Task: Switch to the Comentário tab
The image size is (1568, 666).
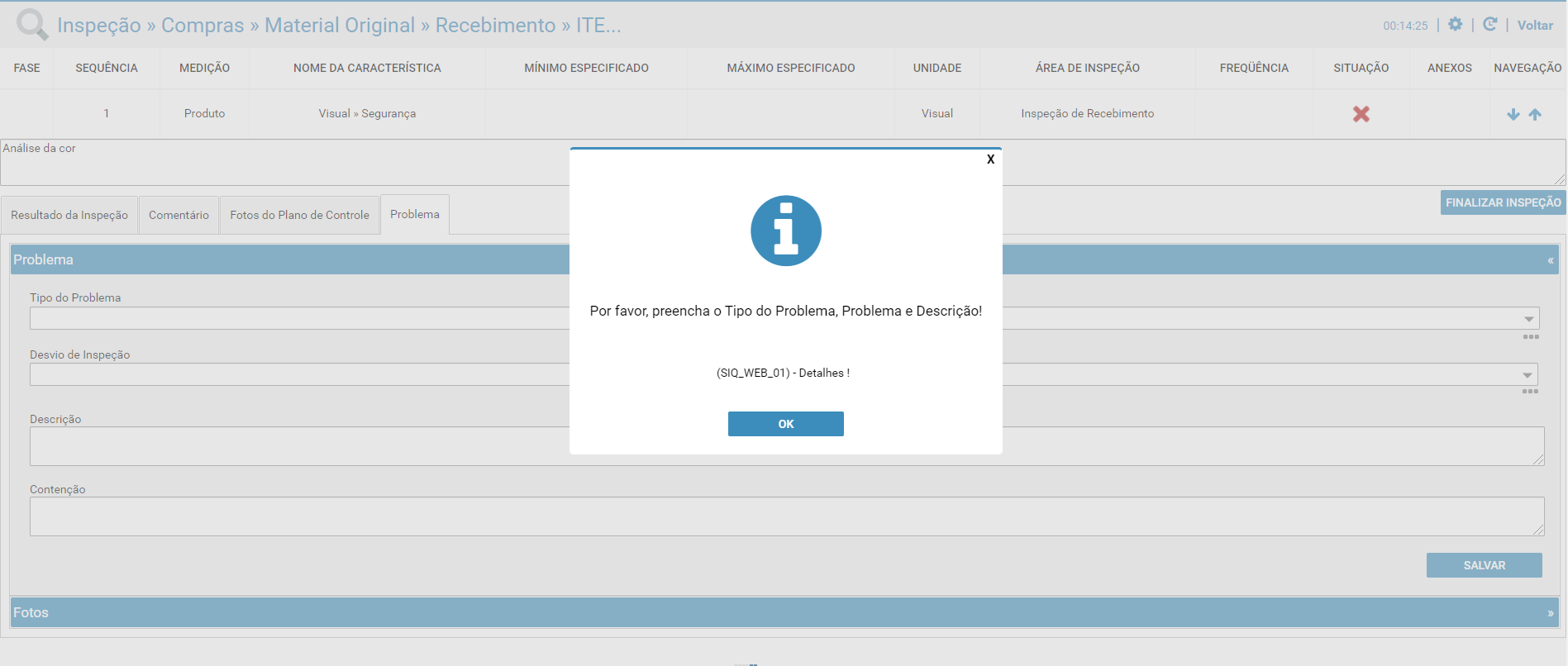Action: 179,215
